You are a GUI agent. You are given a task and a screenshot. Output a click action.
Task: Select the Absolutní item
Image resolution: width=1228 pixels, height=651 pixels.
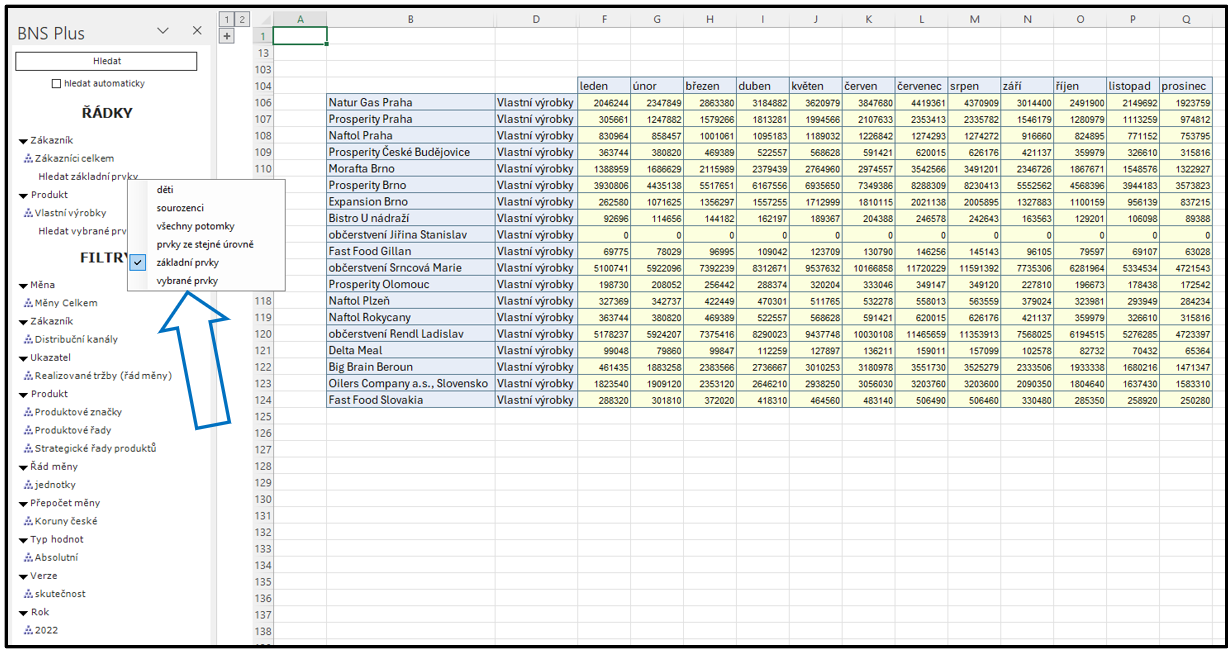click(x=56, y=558)
